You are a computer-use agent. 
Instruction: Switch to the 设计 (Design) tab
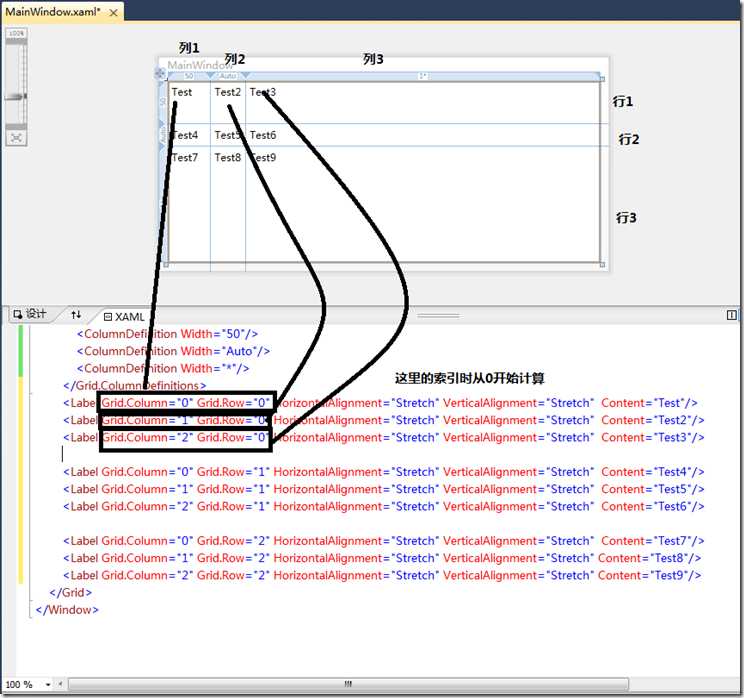pyautogui.click(x=29, y=314)
